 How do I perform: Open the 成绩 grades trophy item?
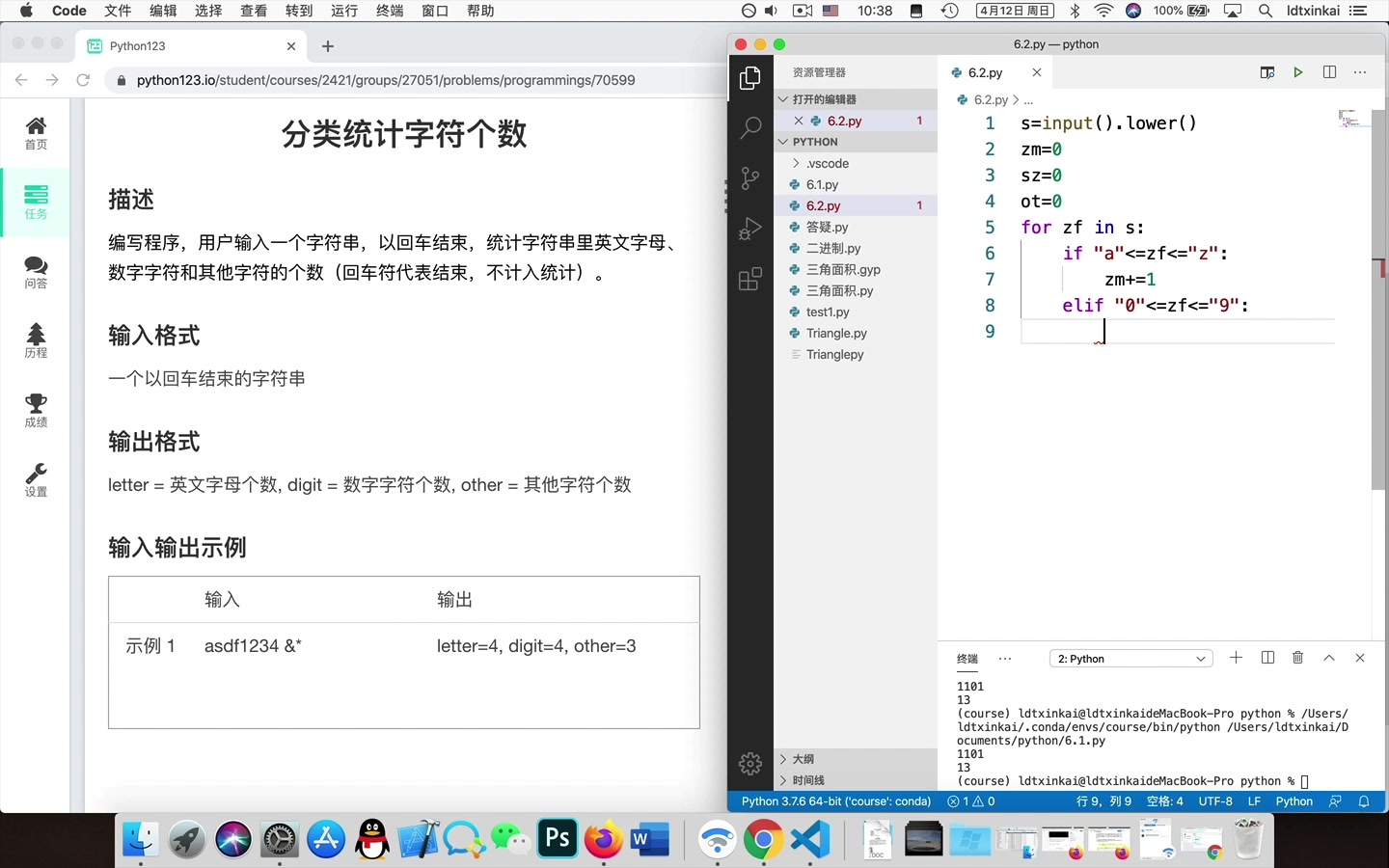[36, 411]
